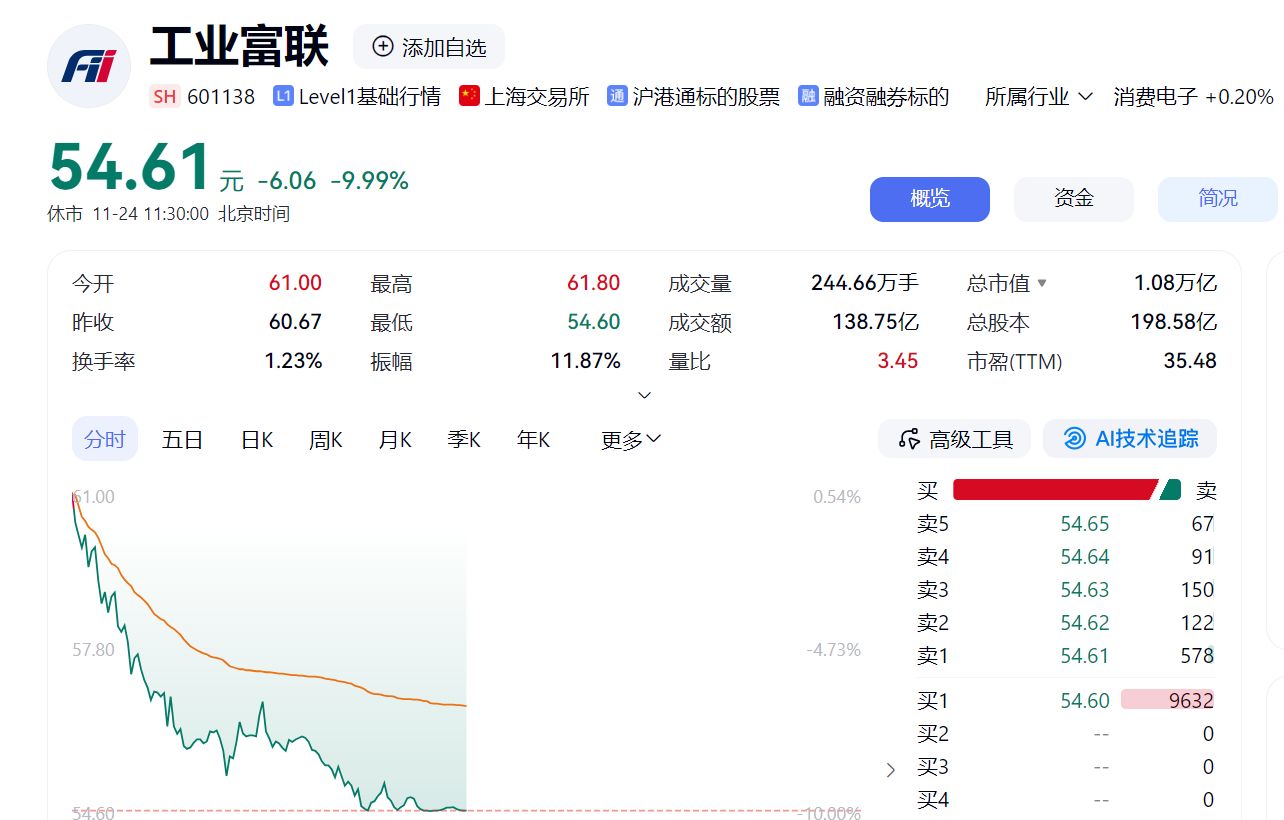This screenshot has height=820, width=1284.
Task: Switch to the 简况 tab
Action: click(1217, 199)
